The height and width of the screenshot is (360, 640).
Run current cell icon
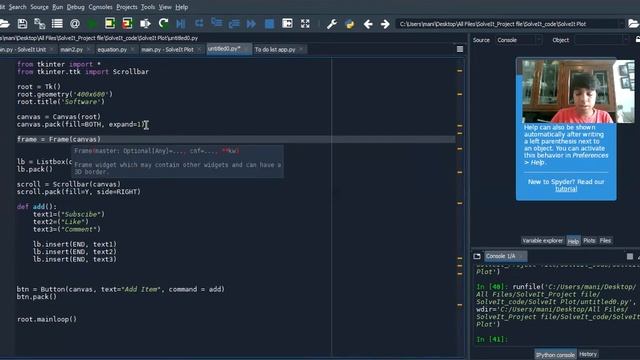pos(110,24)
